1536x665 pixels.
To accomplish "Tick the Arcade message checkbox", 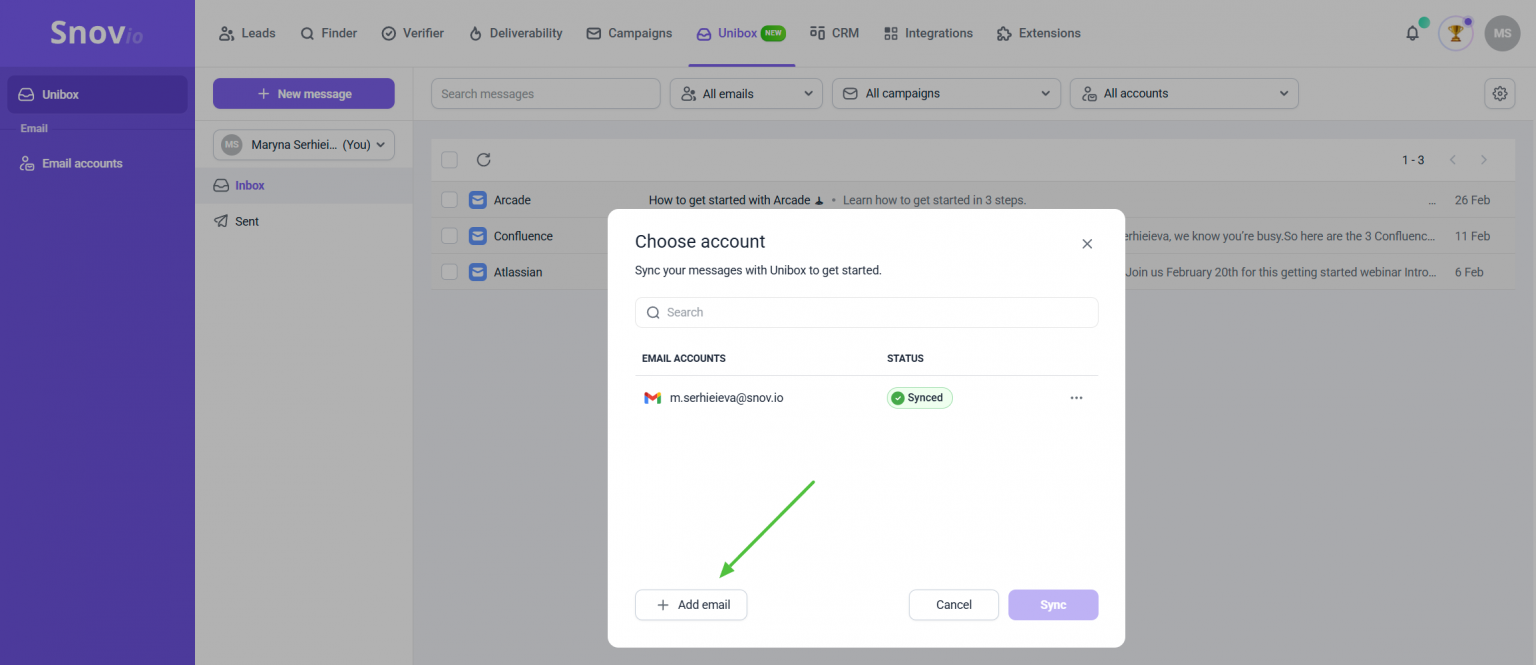I will pos(450,200).
